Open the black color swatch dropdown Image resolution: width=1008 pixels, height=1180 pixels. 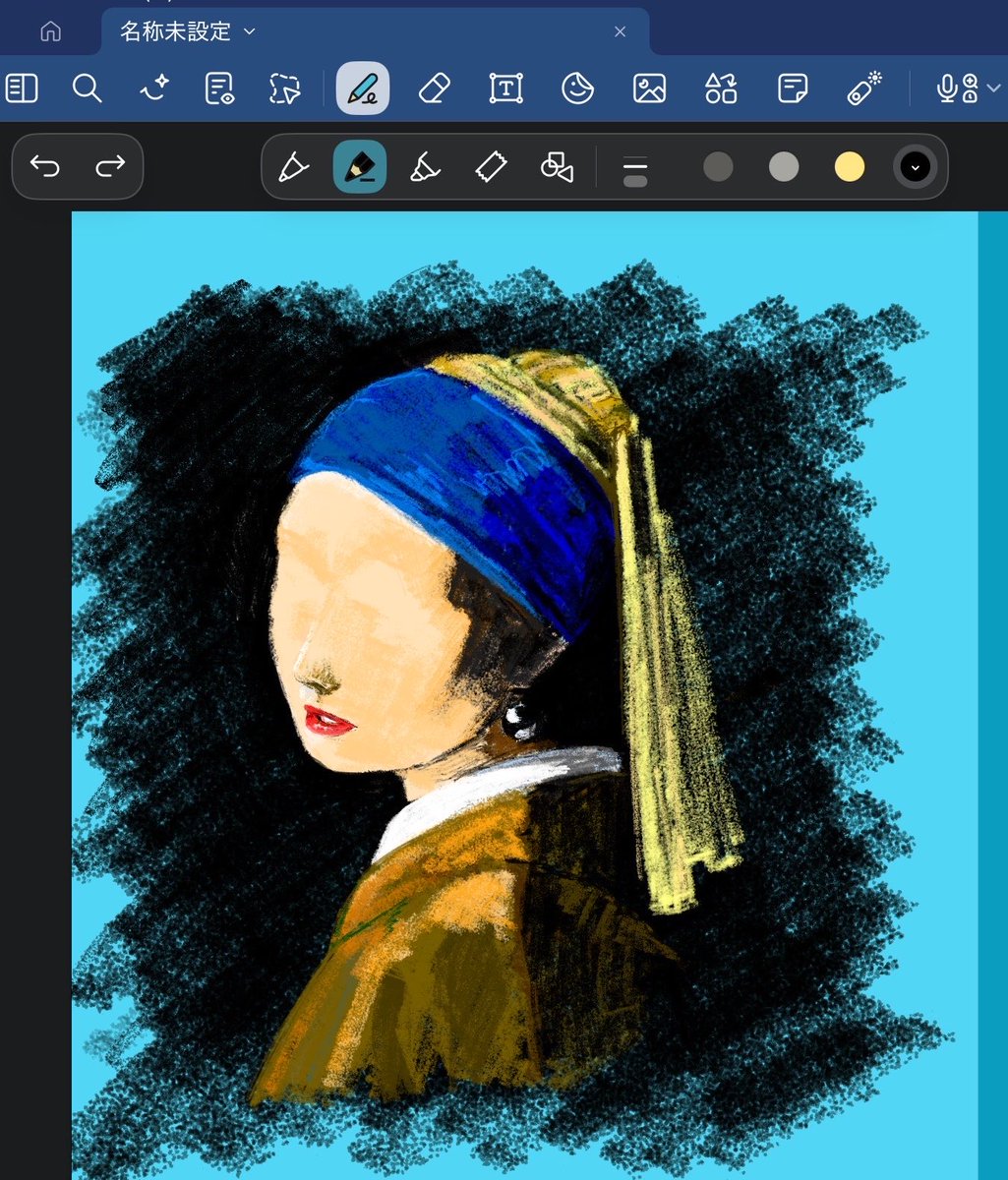[915, 167]
